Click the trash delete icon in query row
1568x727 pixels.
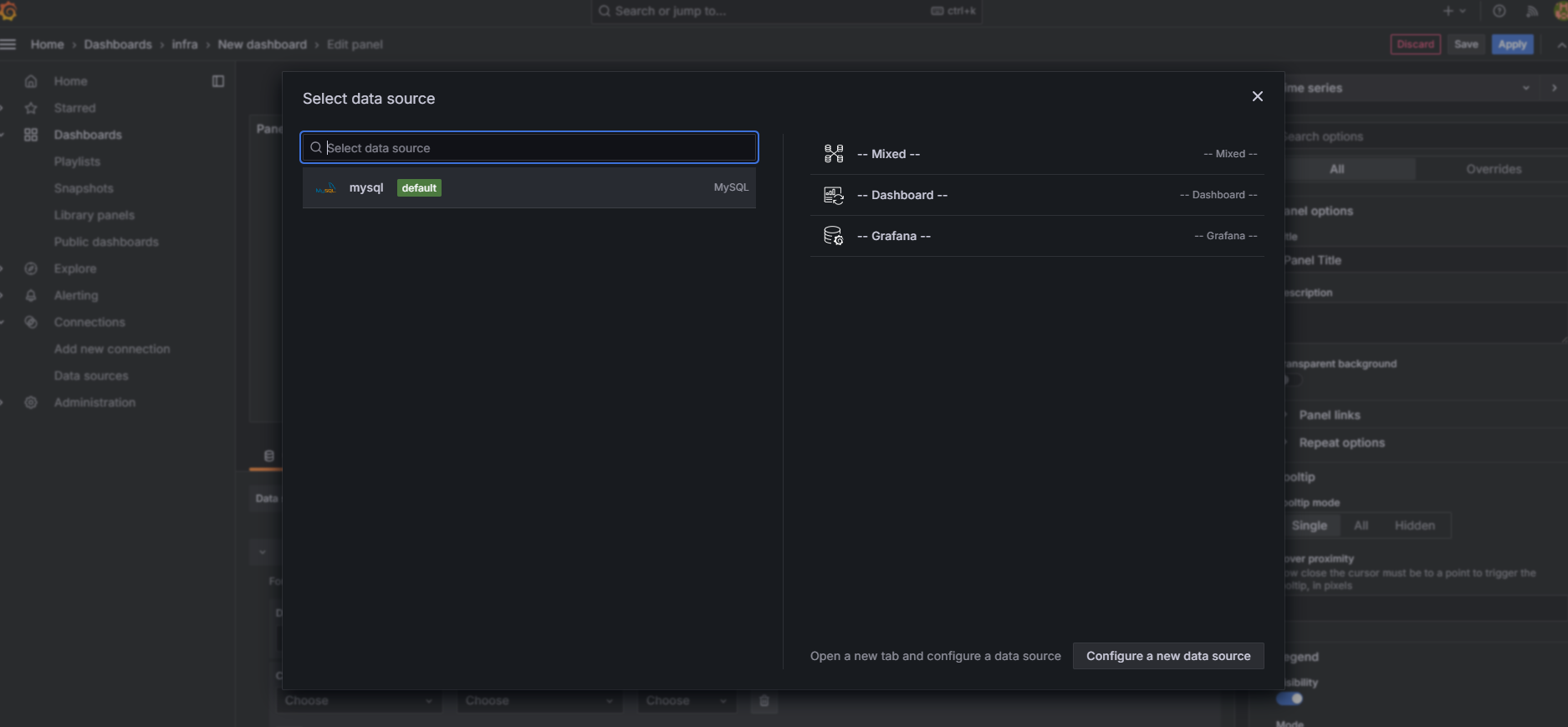tap(764, 701)
